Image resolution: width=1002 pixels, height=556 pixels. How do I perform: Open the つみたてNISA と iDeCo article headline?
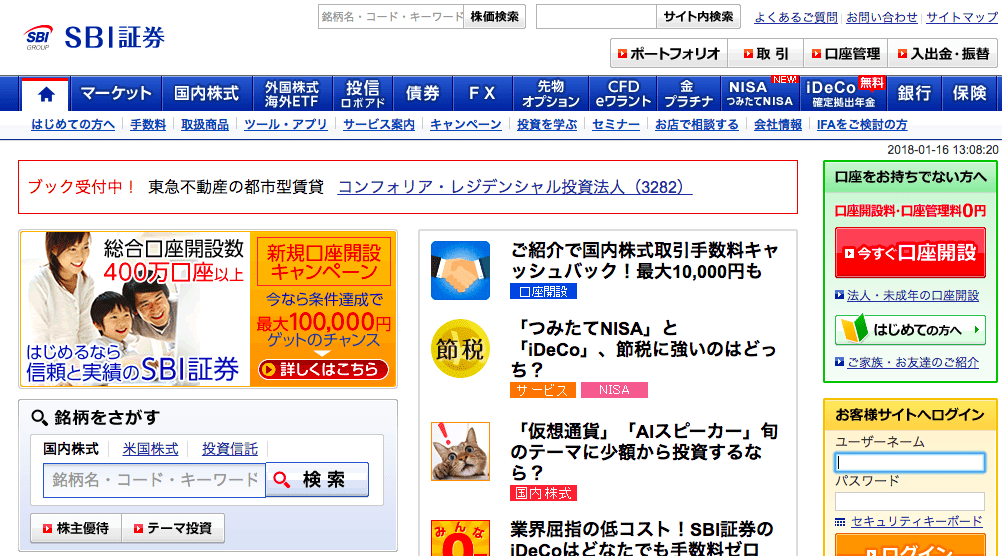pyautogui.click(x=644, y=349)
